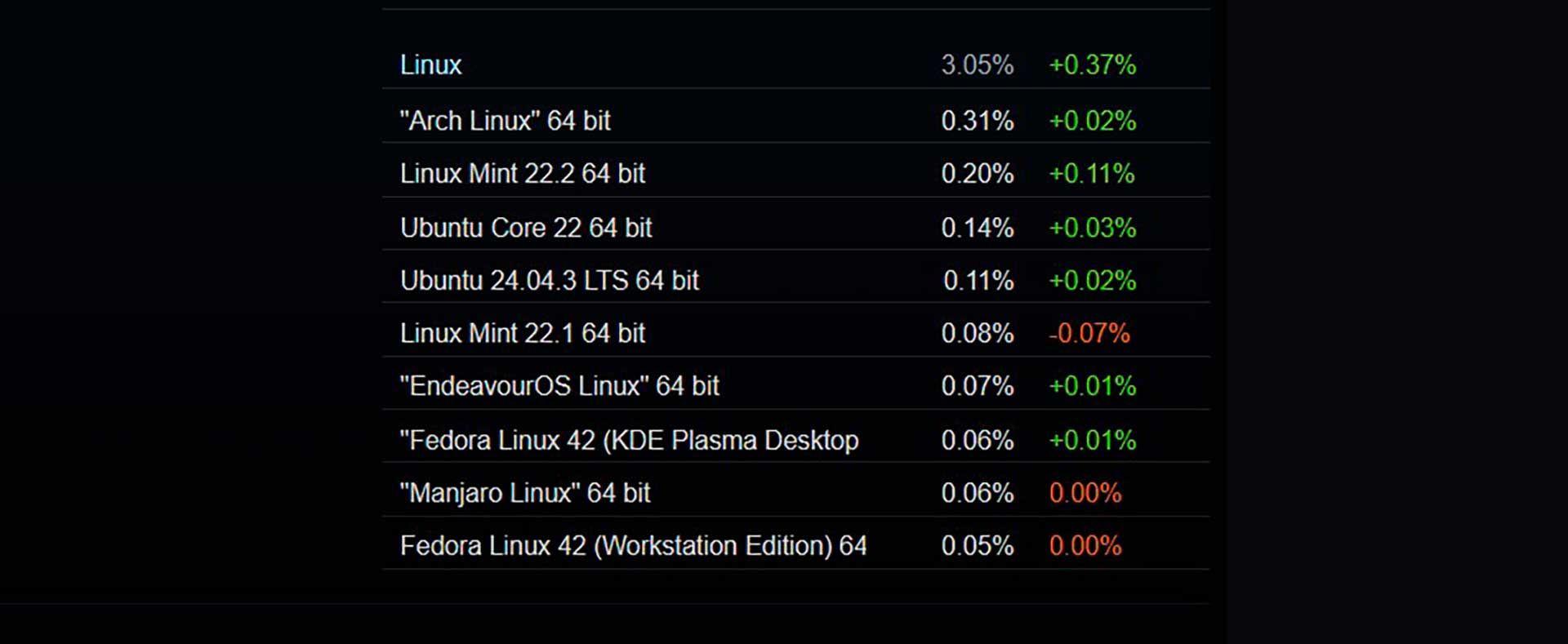Click the +0.37% change for Linux
This screenshot has height=644, width=1568.
1092,64
